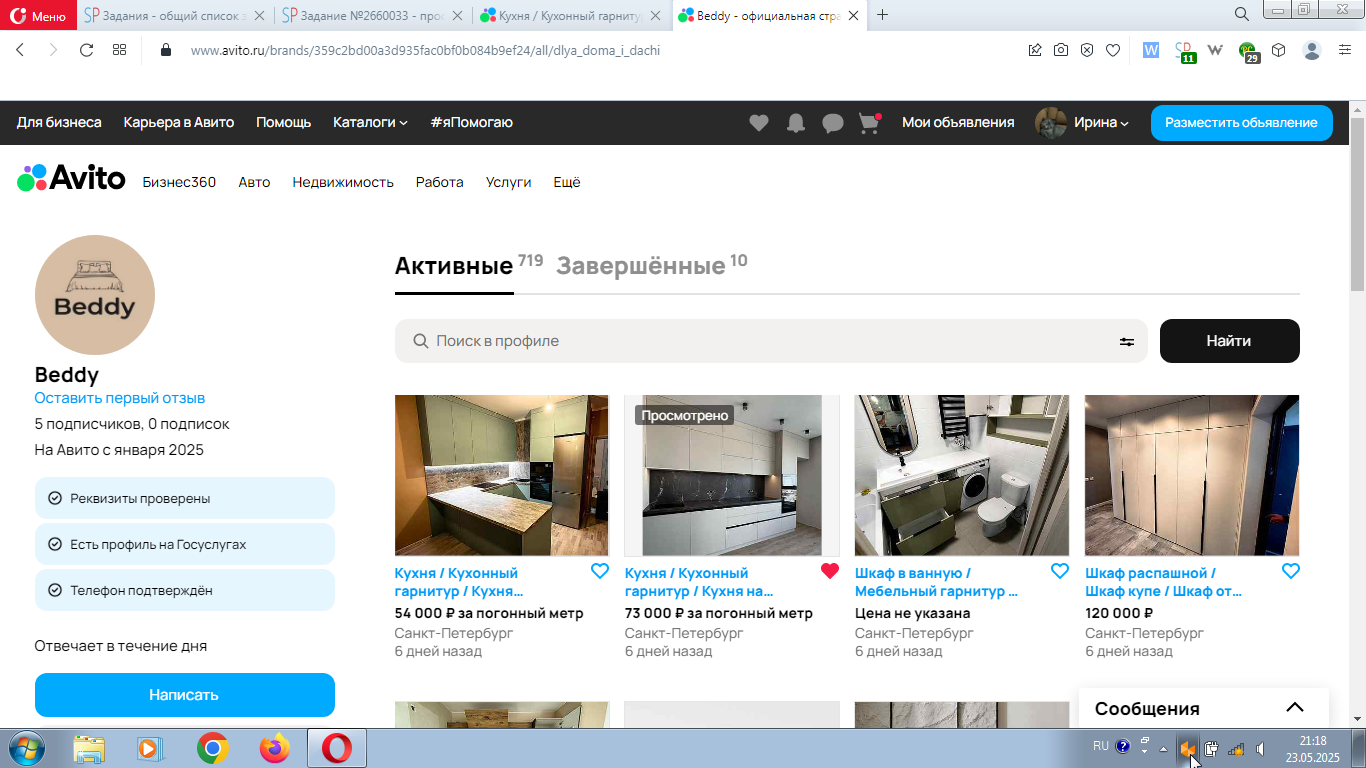
Task: Open the Ещё categories menu
Action: click(x=567, y=182)
